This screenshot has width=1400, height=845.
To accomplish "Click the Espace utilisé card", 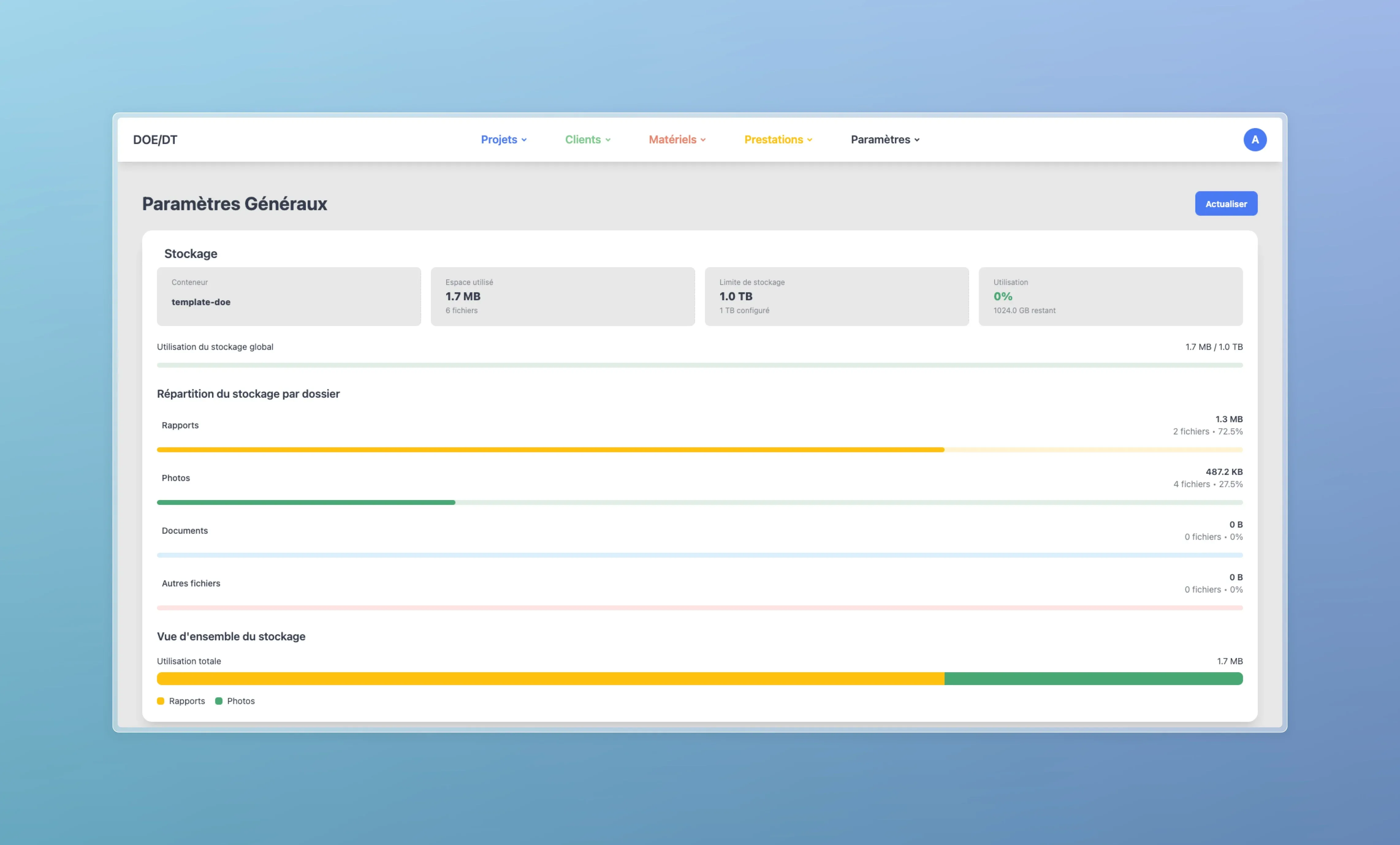I will tap(562, 297).
